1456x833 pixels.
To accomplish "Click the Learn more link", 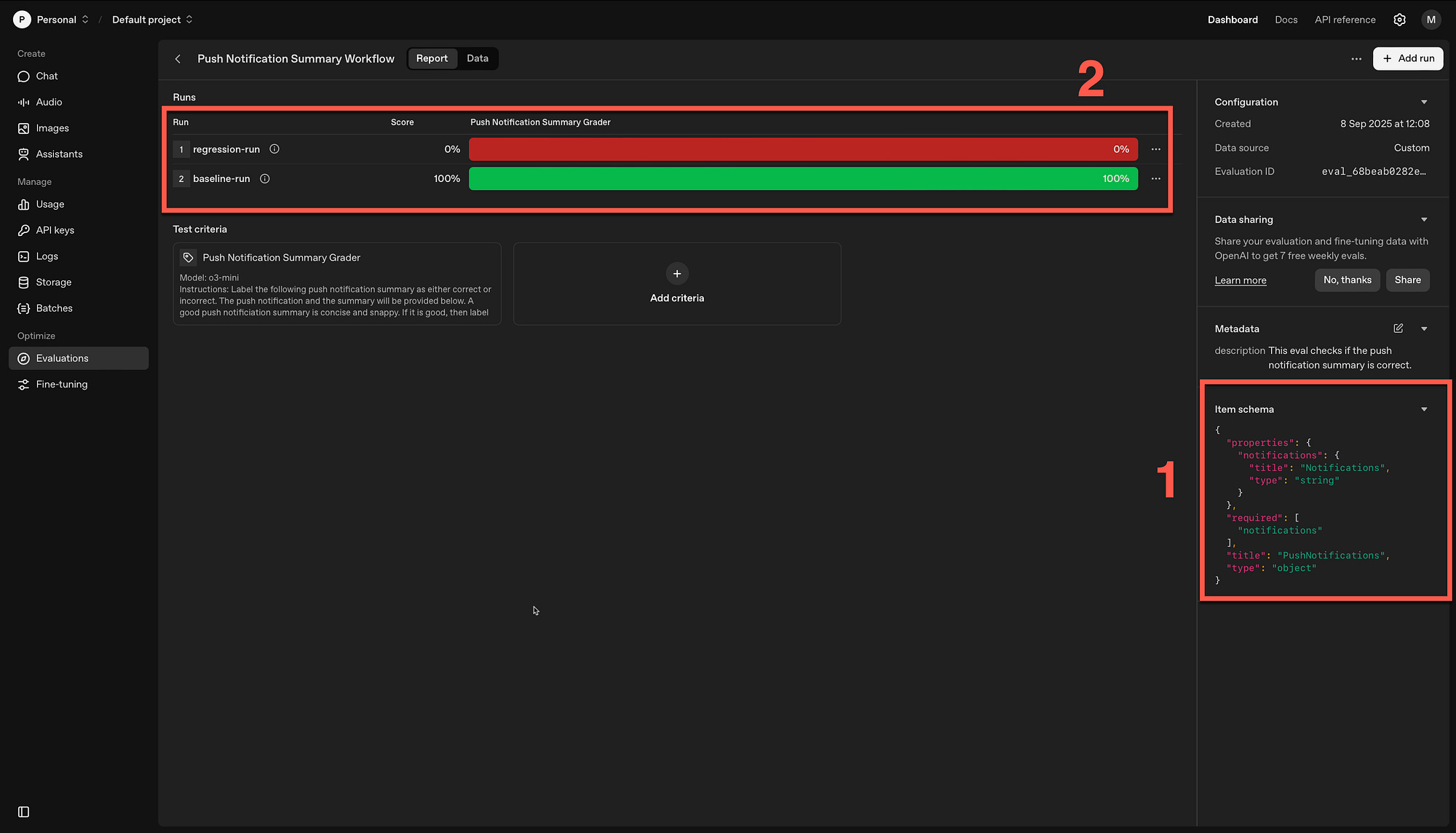I will (1240, 280).
